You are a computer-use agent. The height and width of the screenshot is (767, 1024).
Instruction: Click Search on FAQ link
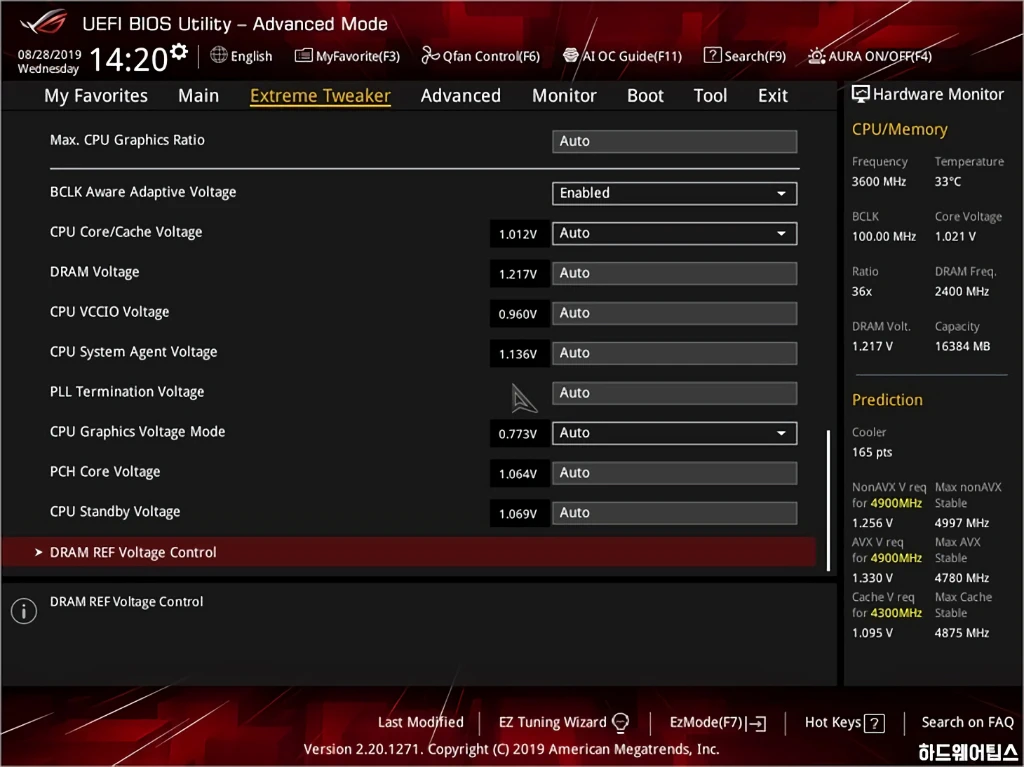click(967, 723)
